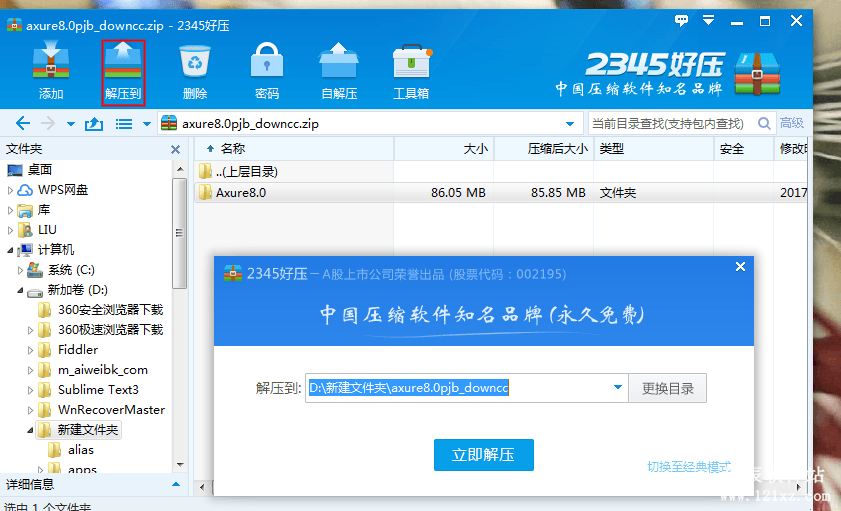
Task: Select the Fiddler folder in tree
Action: [78, 350]
